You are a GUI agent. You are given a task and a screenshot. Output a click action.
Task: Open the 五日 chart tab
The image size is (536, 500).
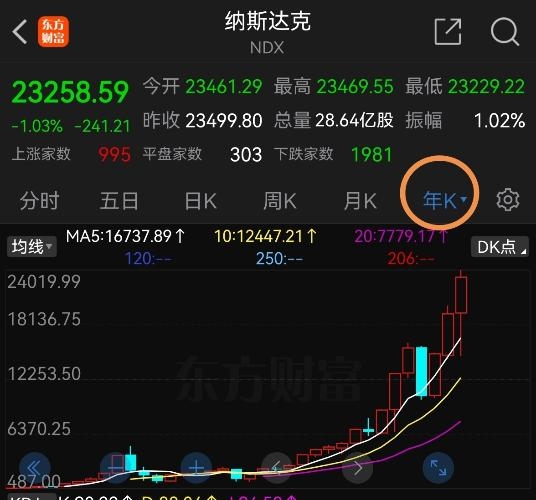[119, 201]
